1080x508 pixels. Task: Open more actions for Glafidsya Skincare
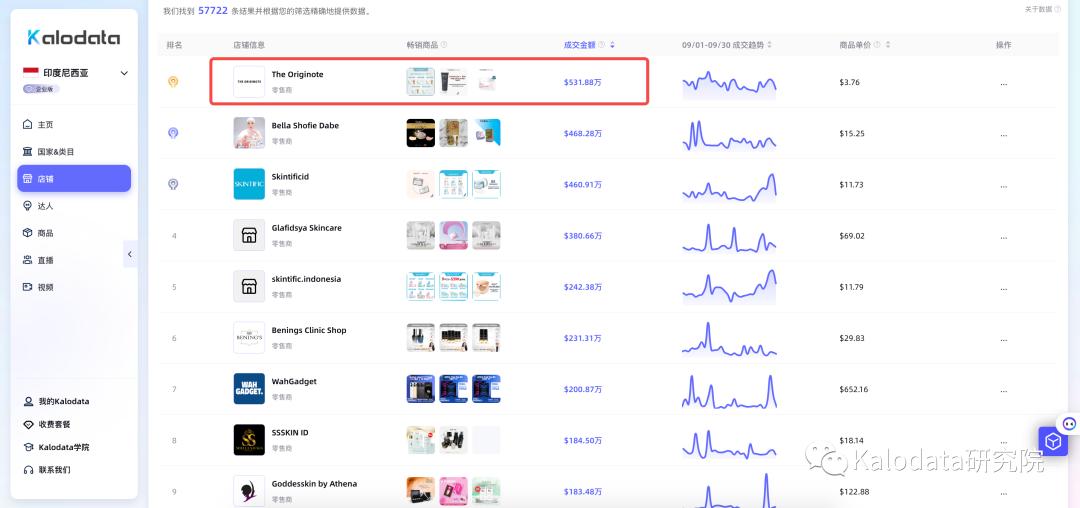click(x=1004, y=236)
